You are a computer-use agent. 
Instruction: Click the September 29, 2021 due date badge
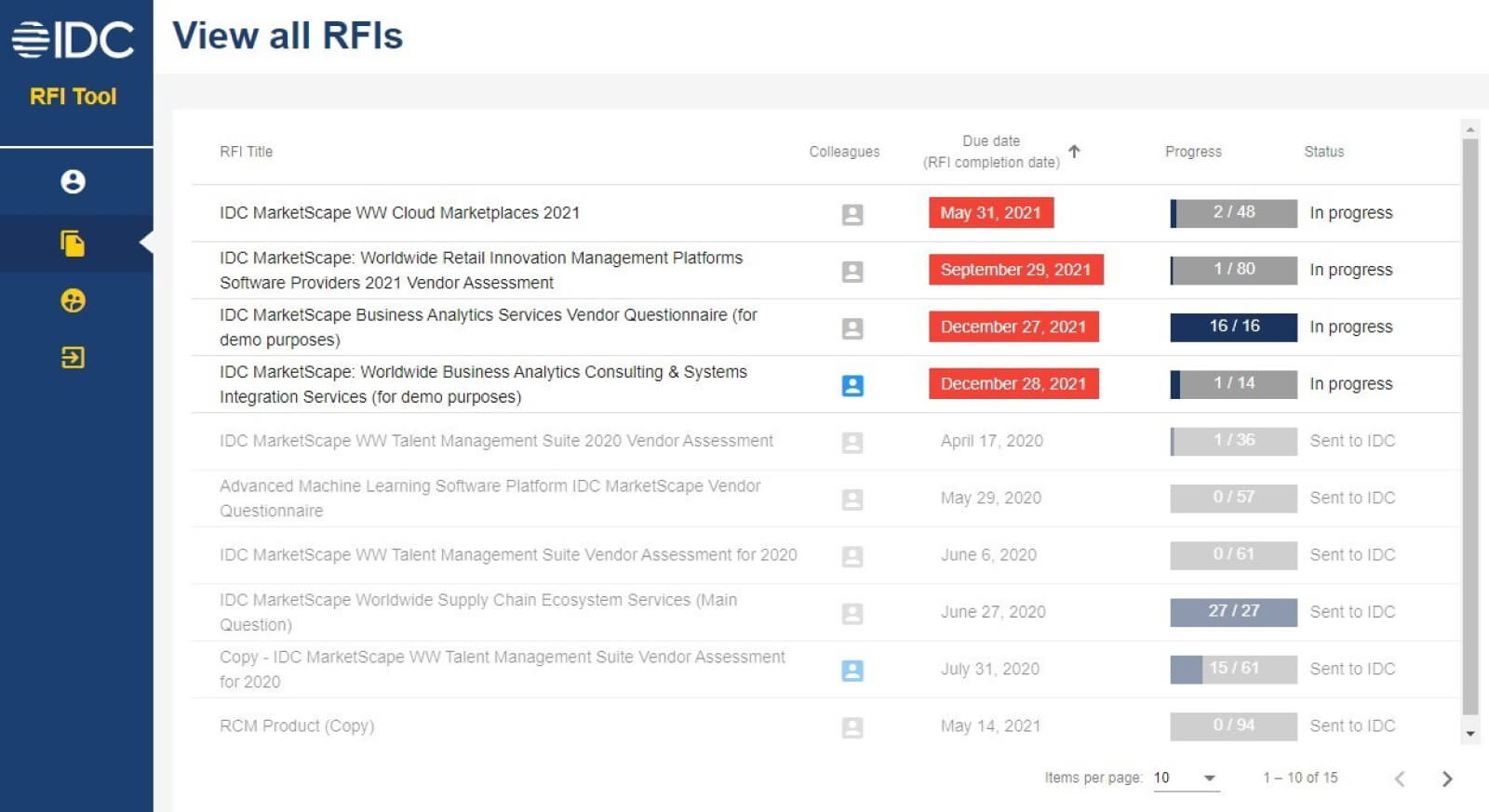point(1015,270)
